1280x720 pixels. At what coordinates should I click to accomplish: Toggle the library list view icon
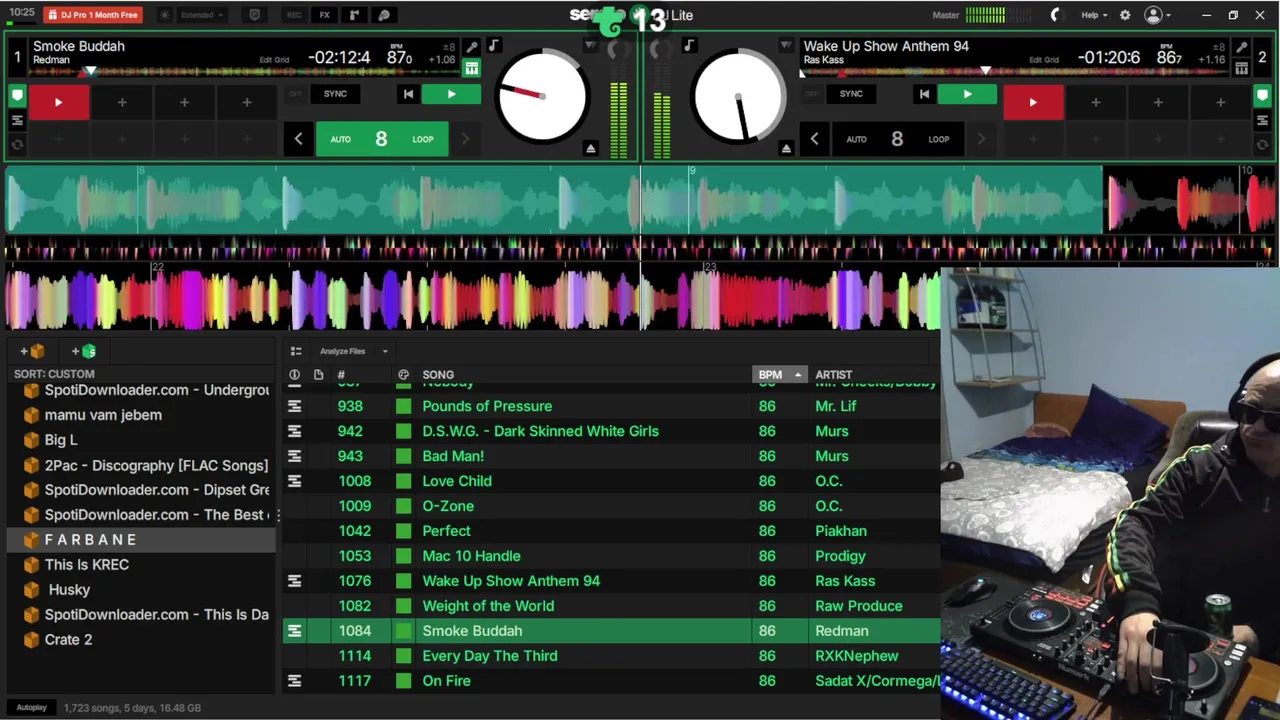296,351
